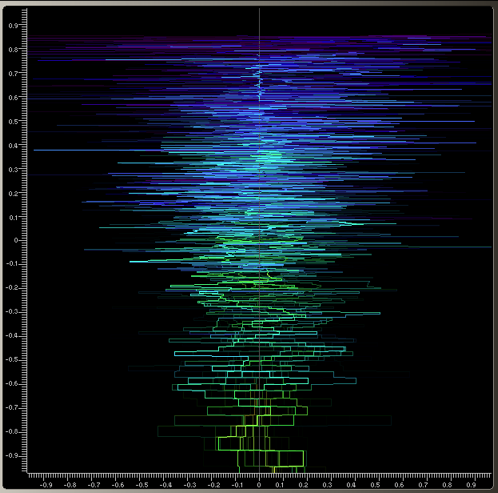Click the 0.1 label on horizontal axis
The width and height of the screenshot is (498, 493).
280,485
